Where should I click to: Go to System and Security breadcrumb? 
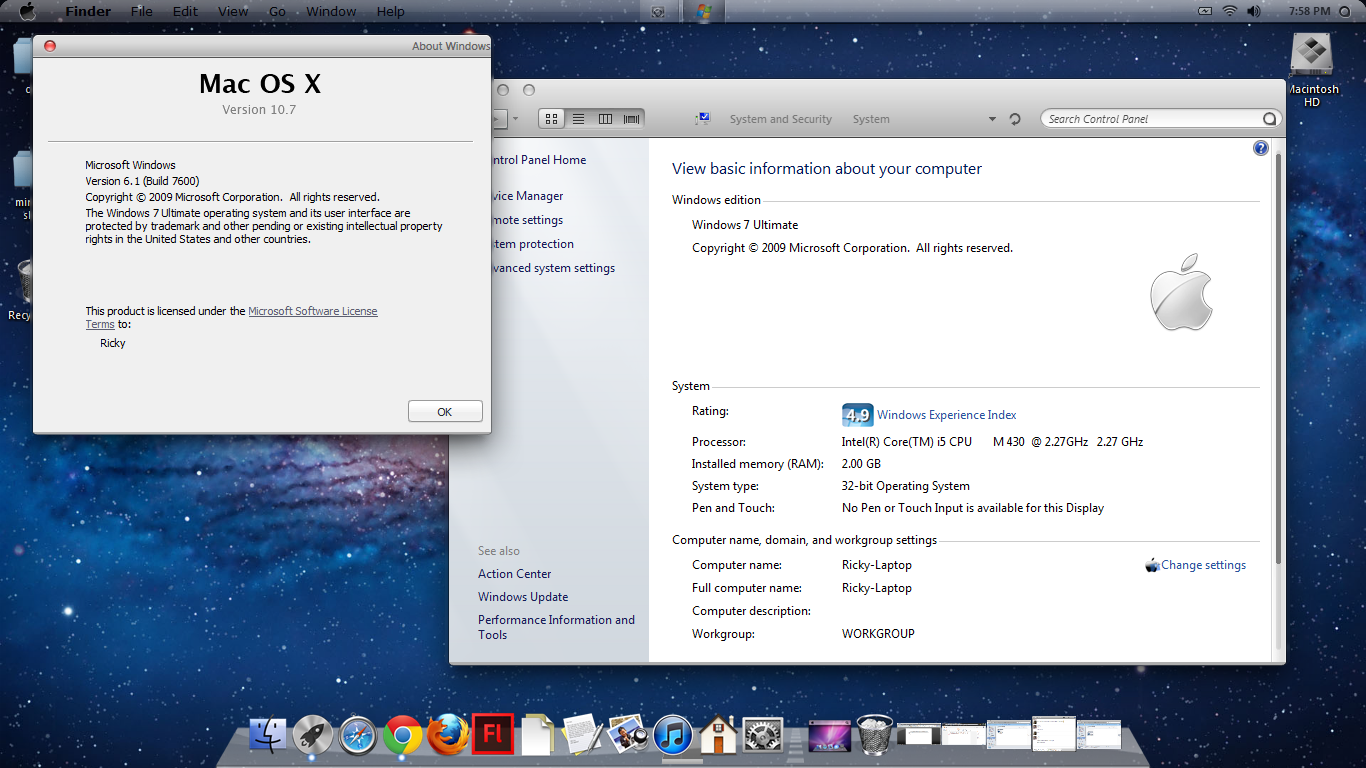coord(781,119)
